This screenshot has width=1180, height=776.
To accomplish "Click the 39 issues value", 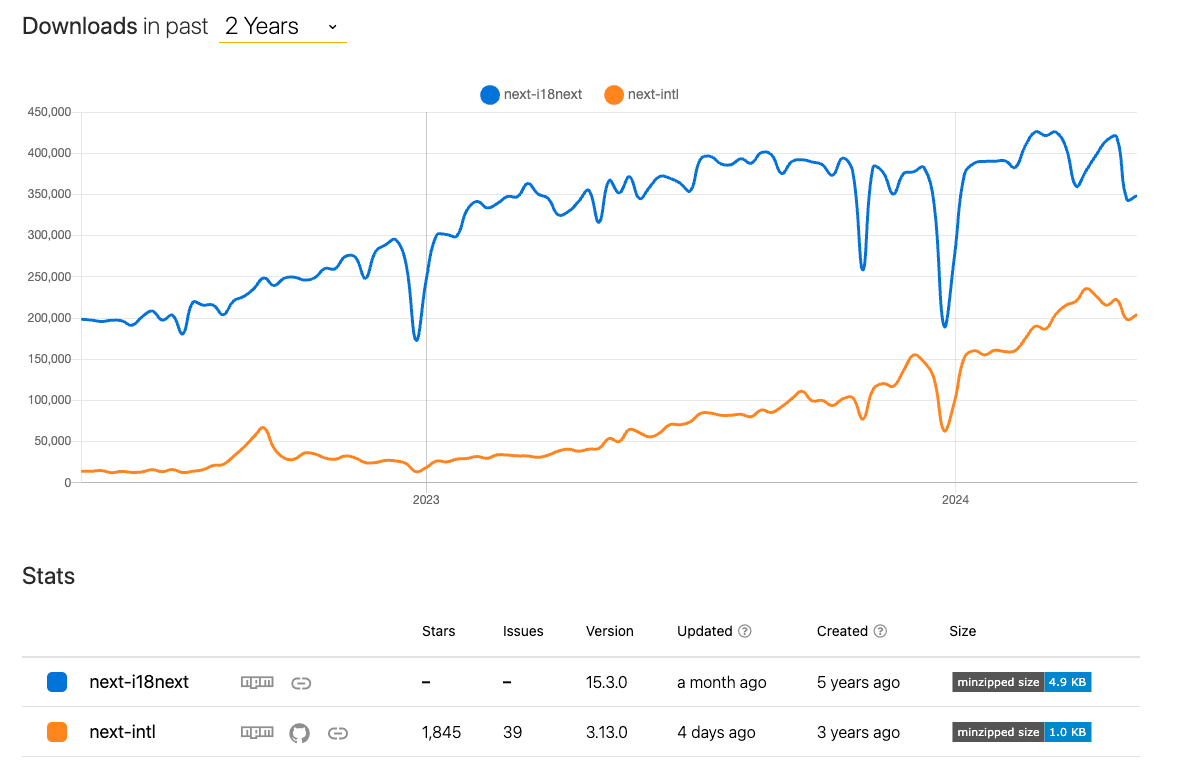I will pos(512,732).
